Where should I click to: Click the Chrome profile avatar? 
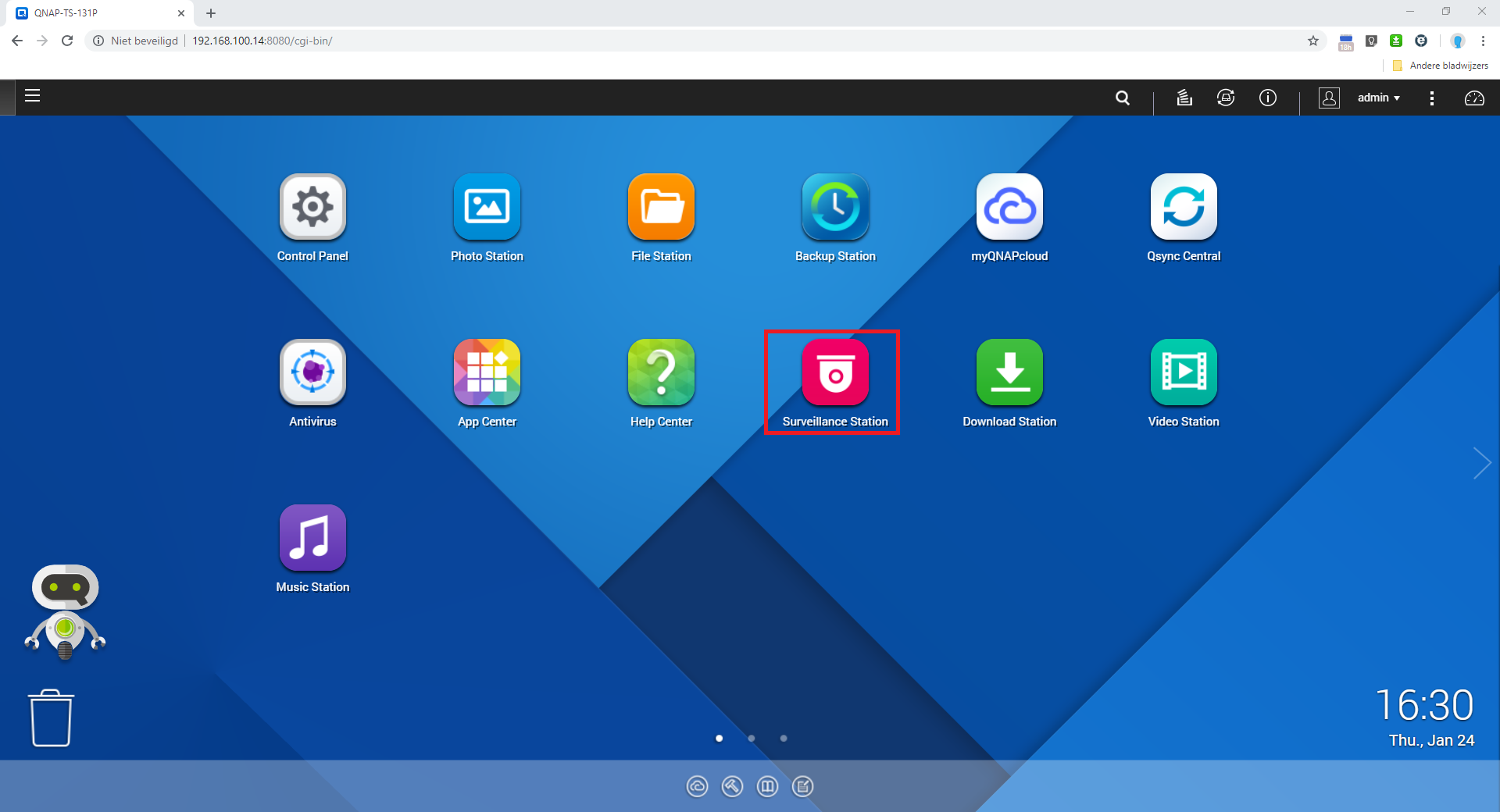1457,41
